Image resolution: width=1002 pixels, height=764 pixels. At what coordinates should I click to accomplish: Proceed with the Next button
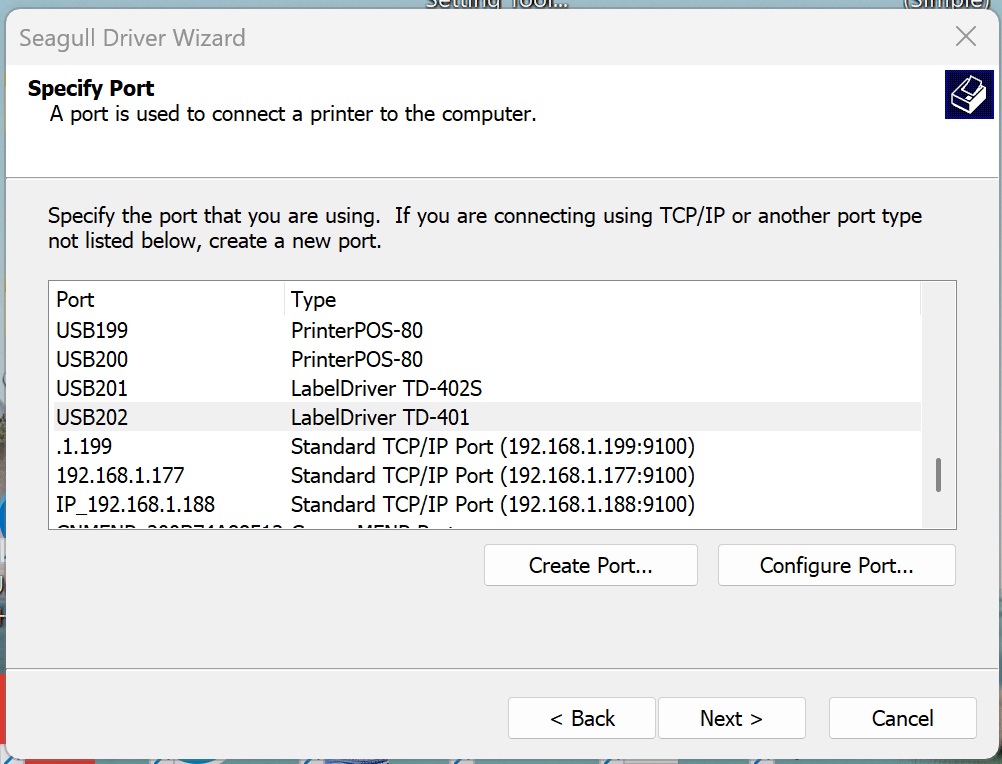pos(732,718)
